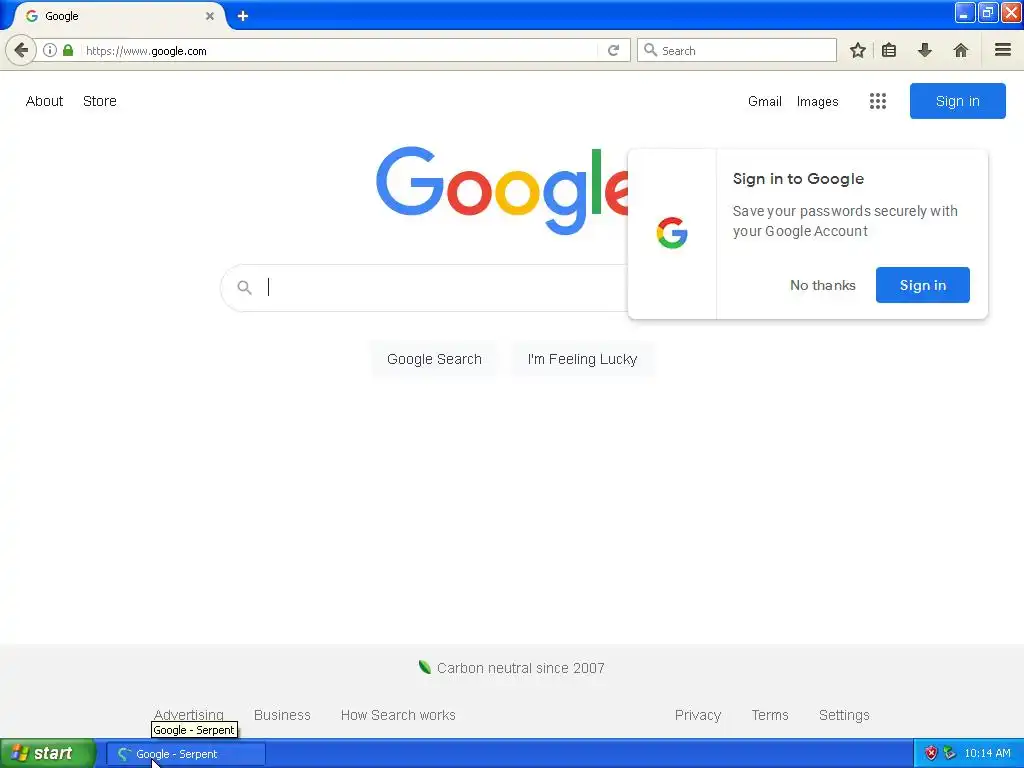1024x768 pixels.
Task: Show site information via the info icon
Action: (x=50, y=50)
